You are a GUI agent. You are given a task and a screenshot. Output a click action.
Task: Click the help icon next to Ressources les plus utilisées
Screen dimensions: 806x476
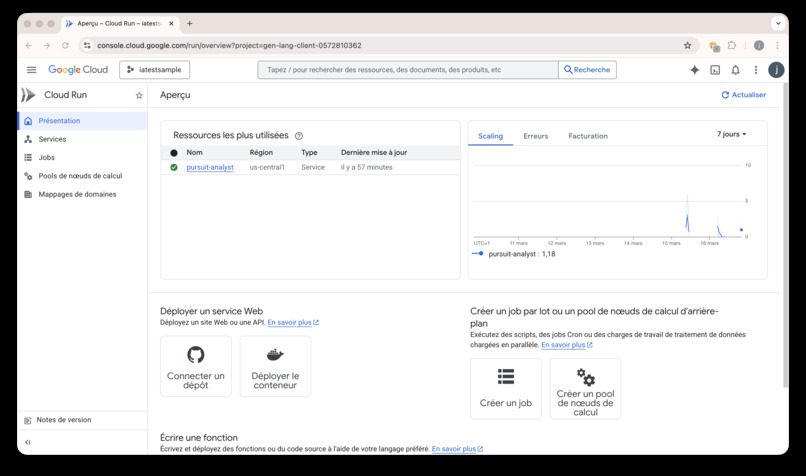[x=299, y=136]
